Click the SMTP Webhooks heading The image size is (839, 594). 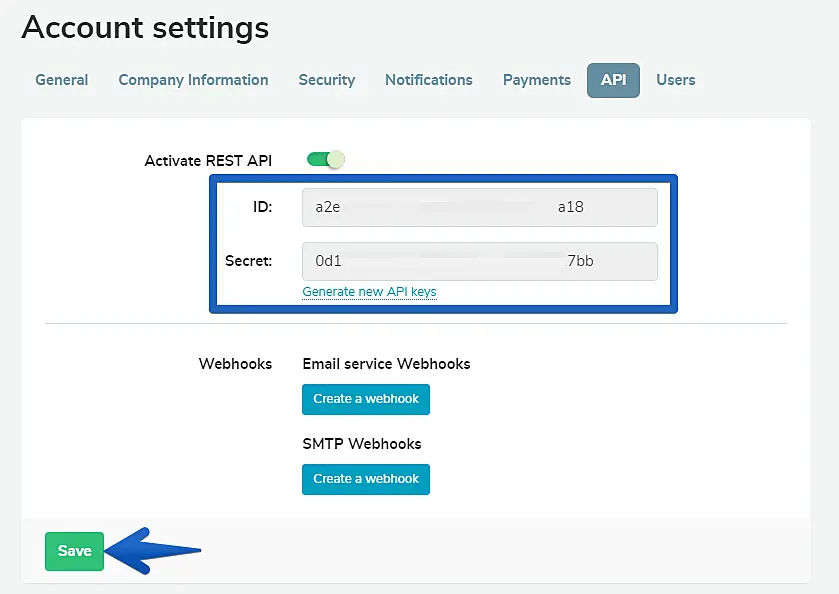point(362,444)
